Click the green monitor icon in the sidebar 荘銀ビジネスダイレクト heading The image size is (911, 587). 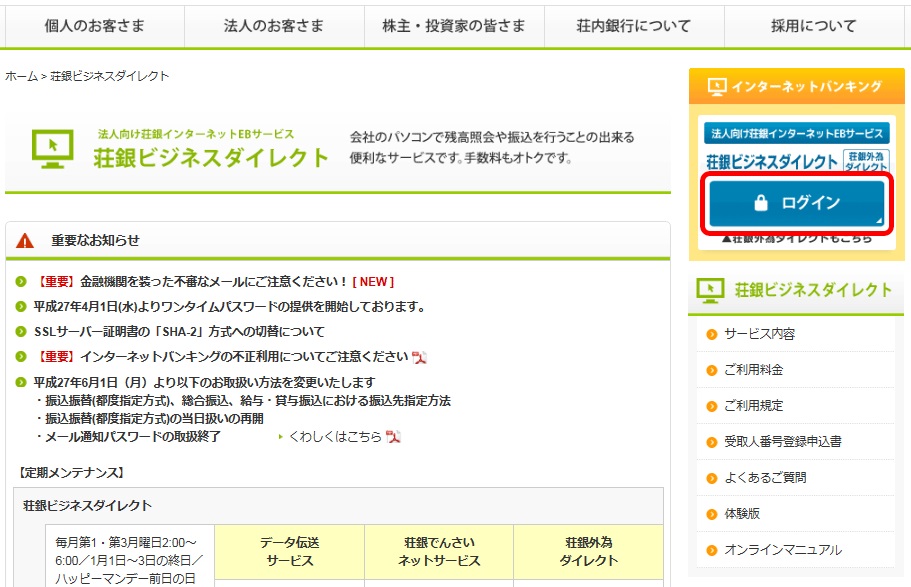(710, 290)
